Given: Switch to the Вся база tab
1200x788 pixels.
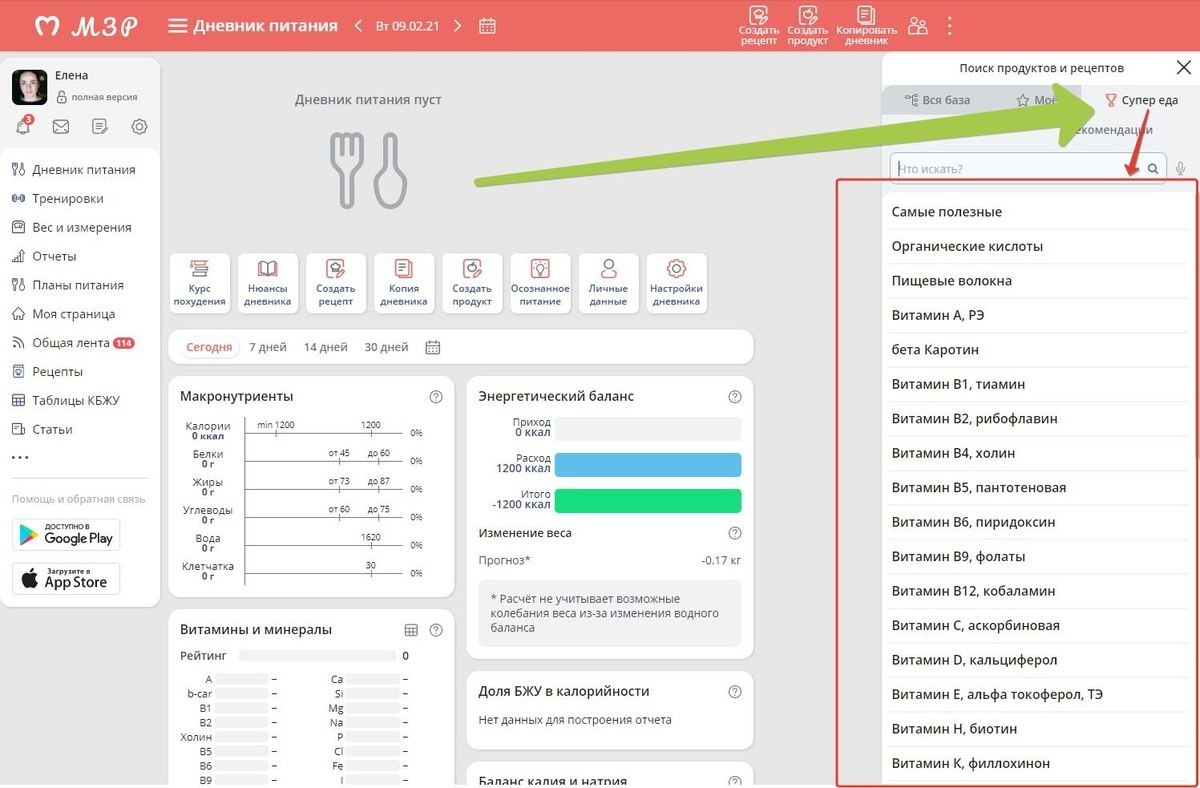Looking at the screenshot, I should tap(936, 100).
